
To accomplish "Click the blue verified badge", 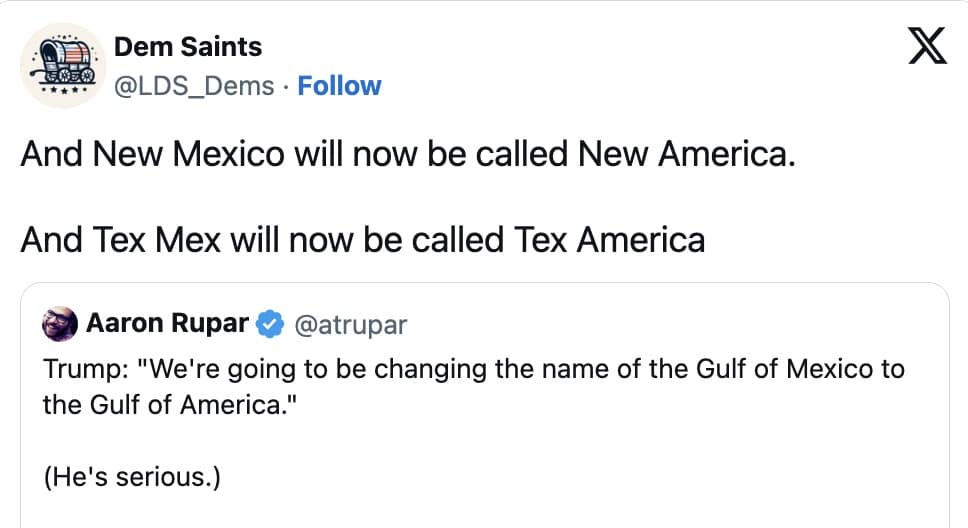I will click(x=267, y=324).
